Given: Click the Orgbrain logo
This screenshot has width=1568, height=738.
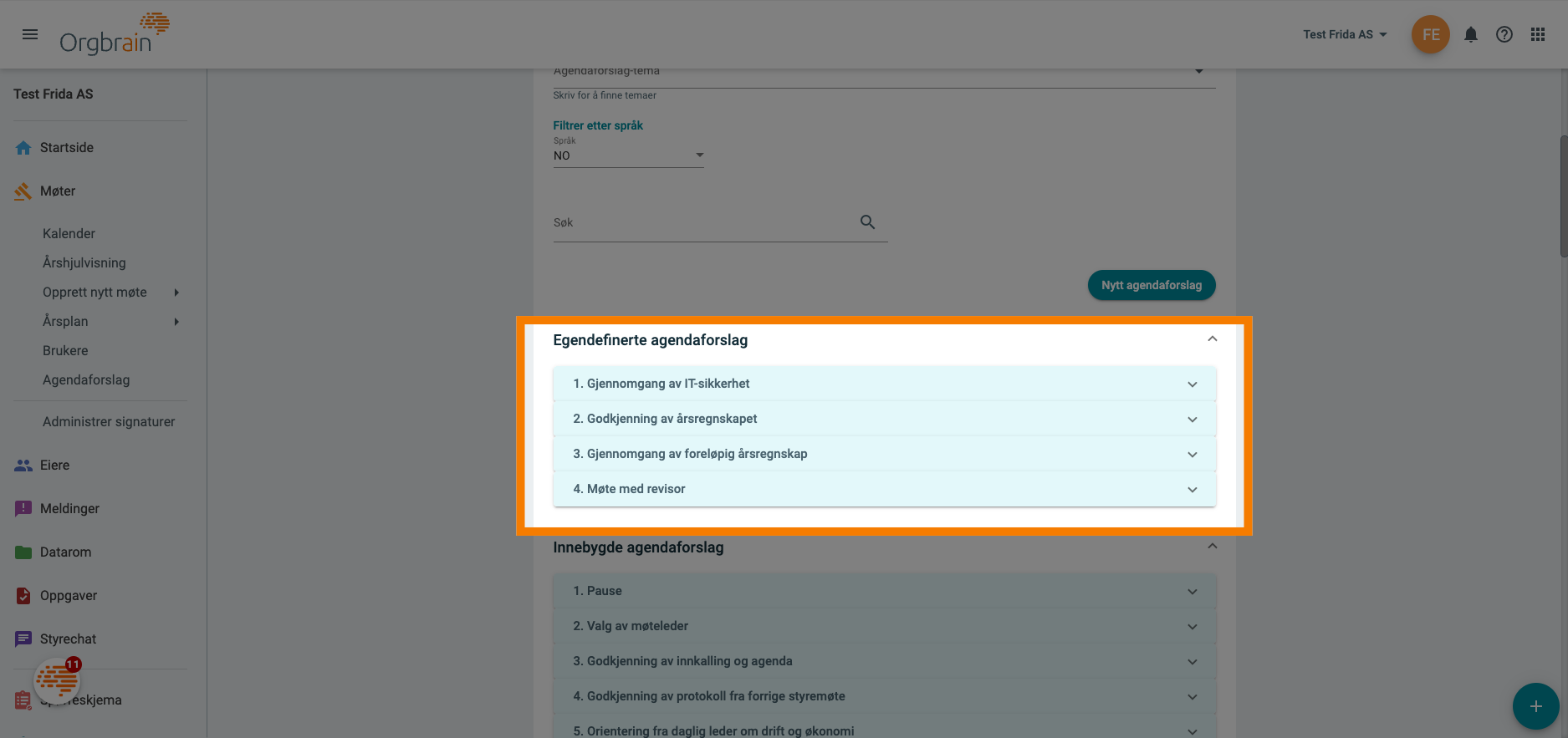Looking at the screenshot, I should (115, 34).
